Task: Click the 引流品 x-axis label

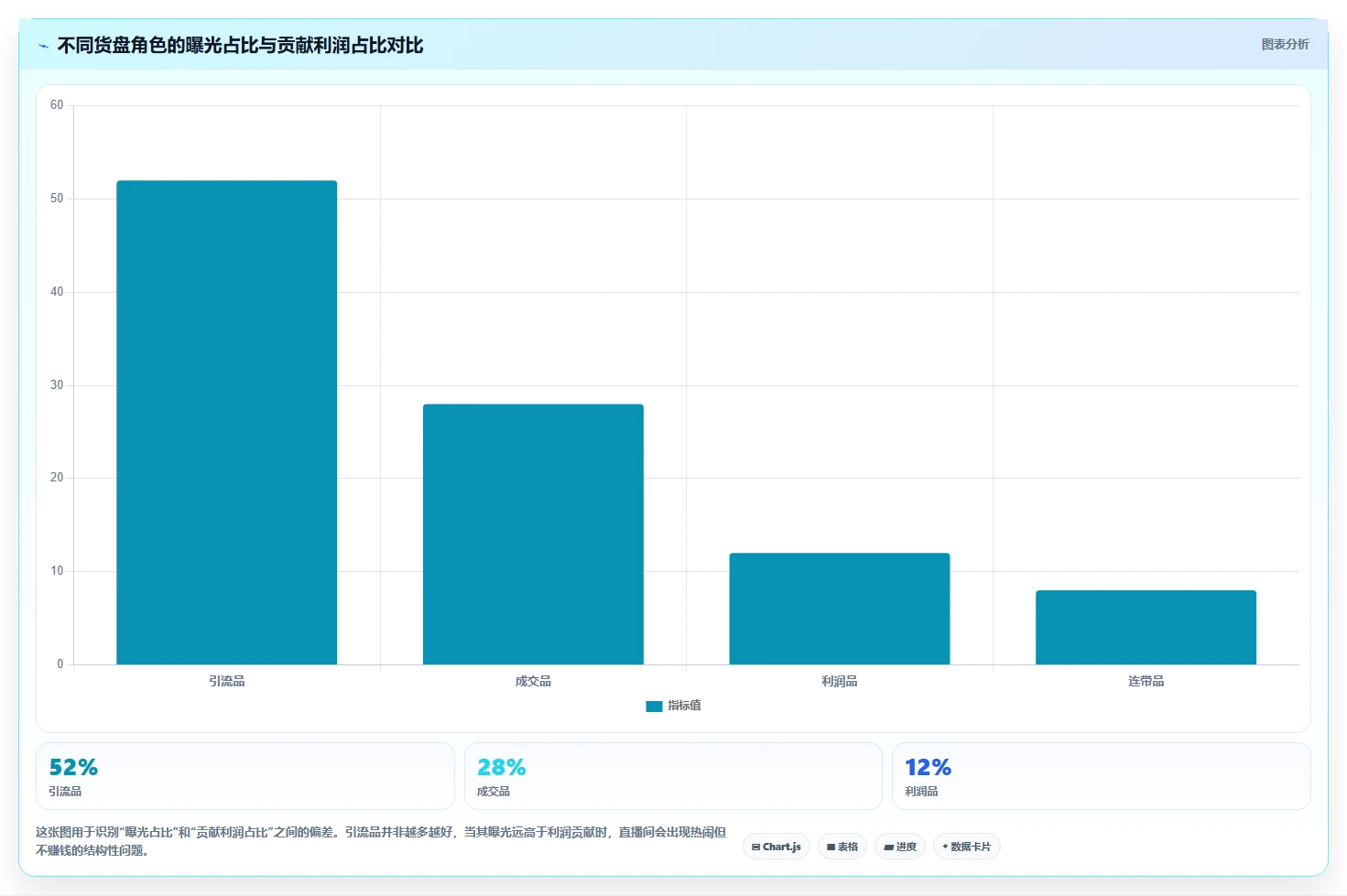Action: point(226,681)
